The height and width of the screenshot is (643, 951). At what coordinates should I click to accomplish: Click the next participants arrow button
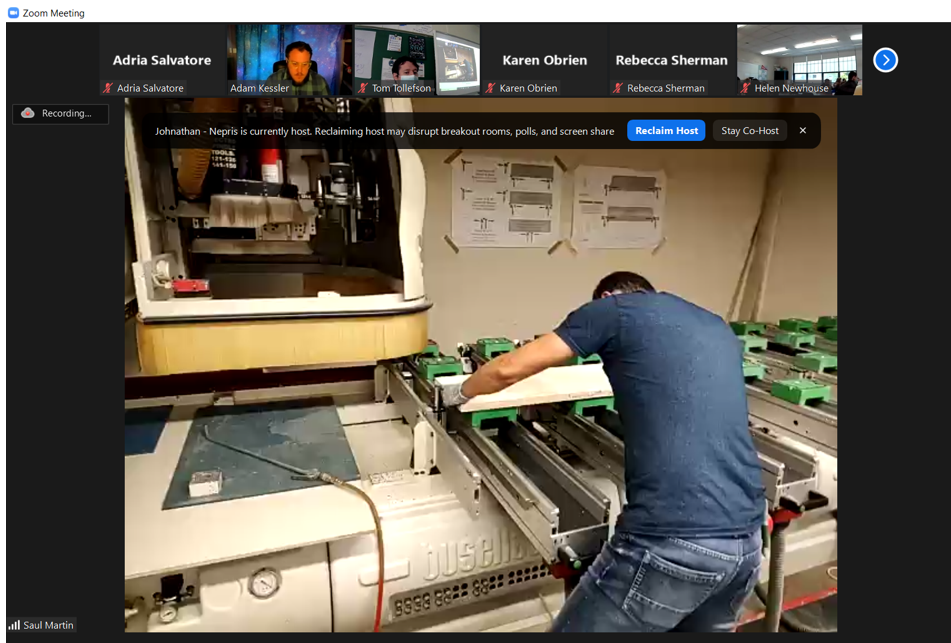885,60
